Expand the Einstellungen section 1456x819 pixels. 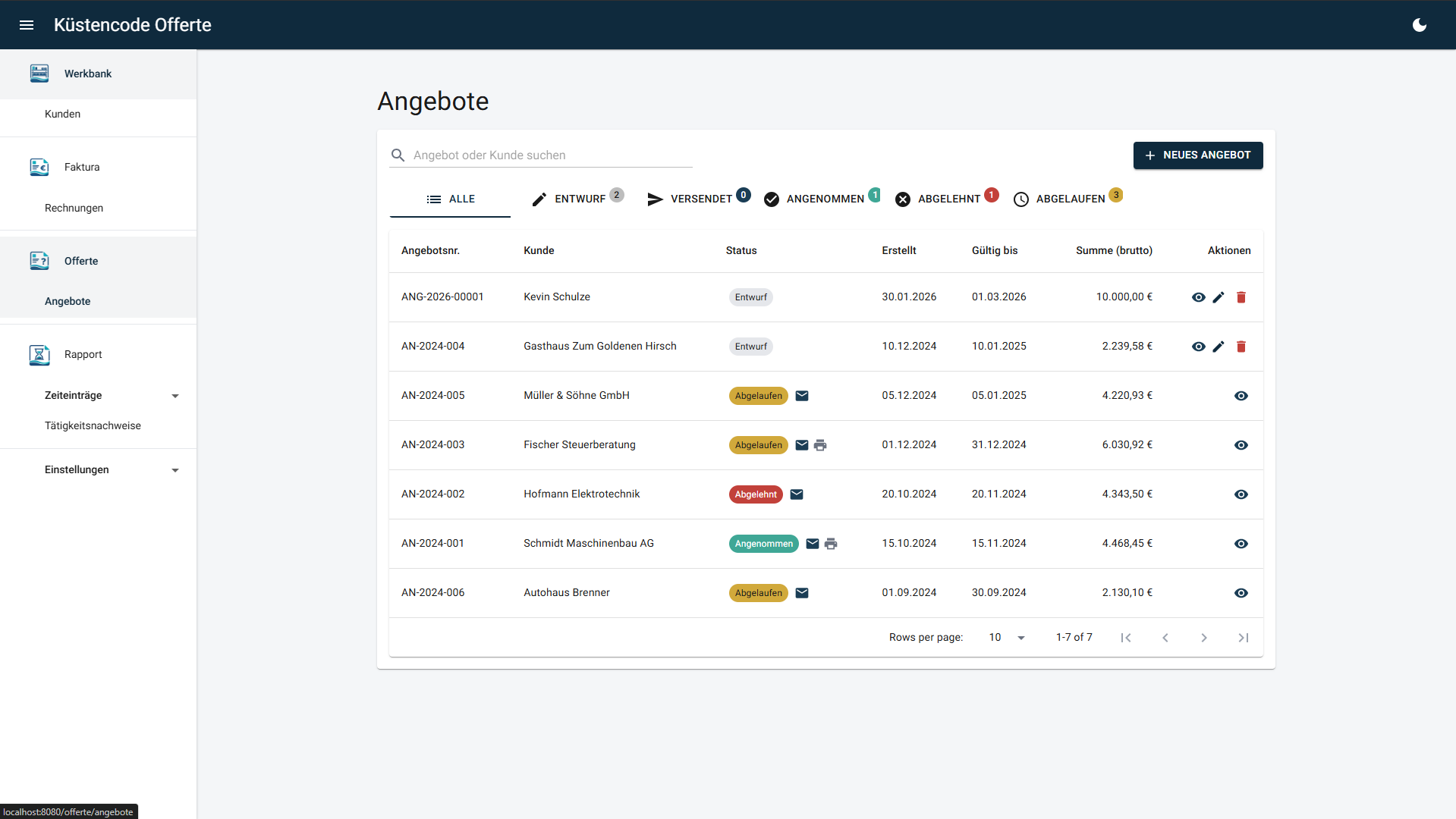175,470
